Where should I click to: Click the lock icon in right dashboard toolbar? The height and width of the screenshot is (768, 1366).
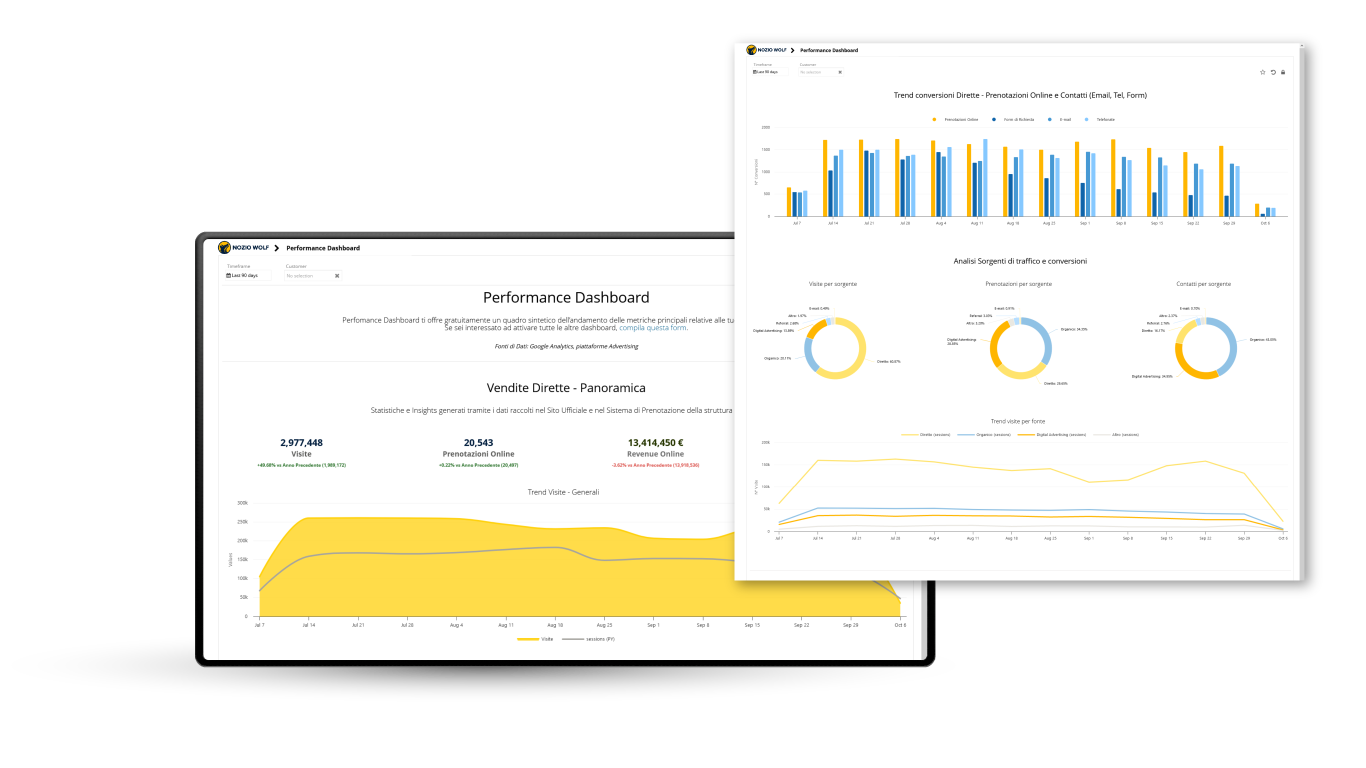pos(1283,72)
